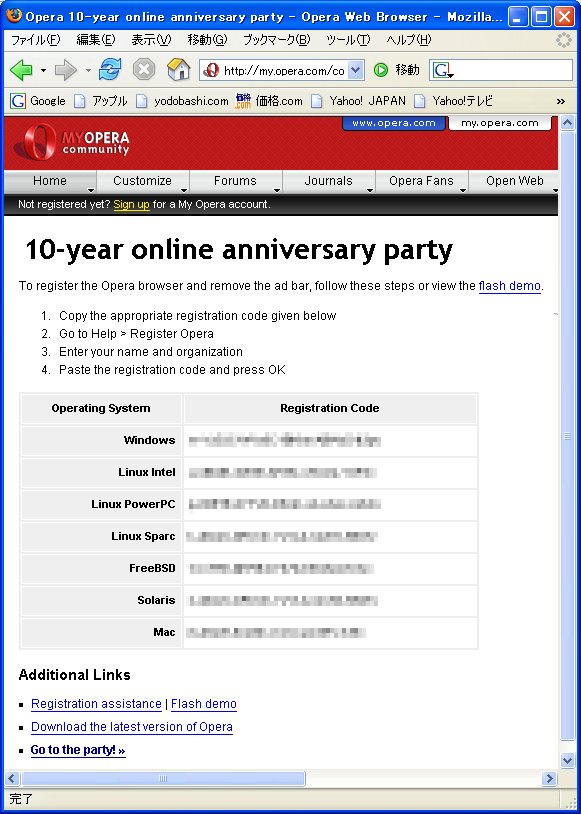Open the Yahoo!テレビ bookmark
This screenshot has width=581, height=814.
(x=453, y=101)
